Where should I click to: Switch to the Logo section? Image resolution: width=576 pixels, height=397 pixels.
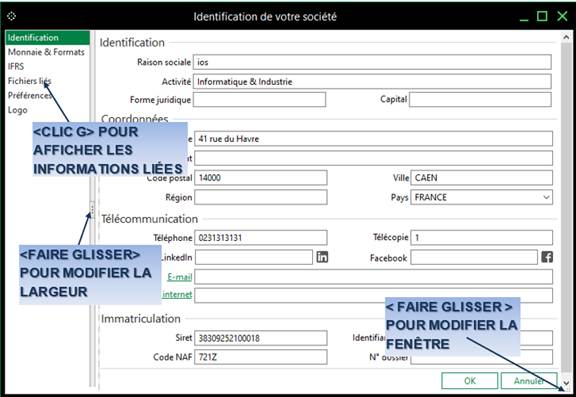click(18, 110)
